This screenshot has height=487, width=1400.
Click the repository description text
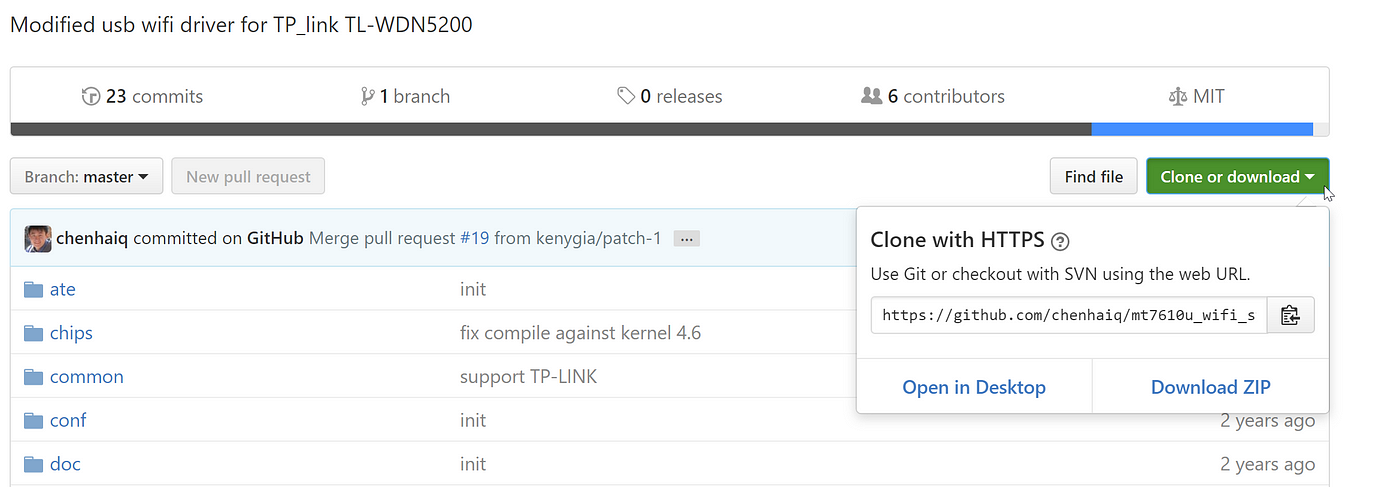[x=241, y=25]
